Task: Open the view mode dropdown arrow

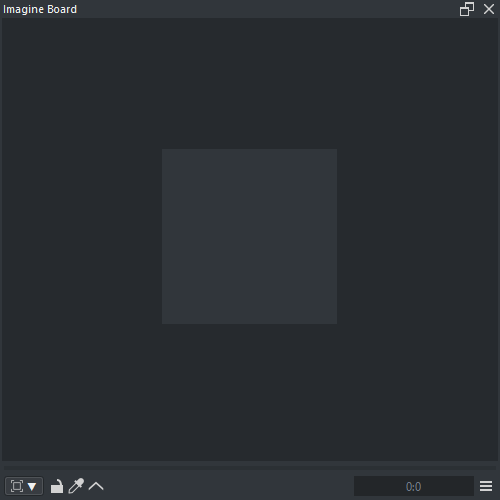Action: tap(32, 487)
